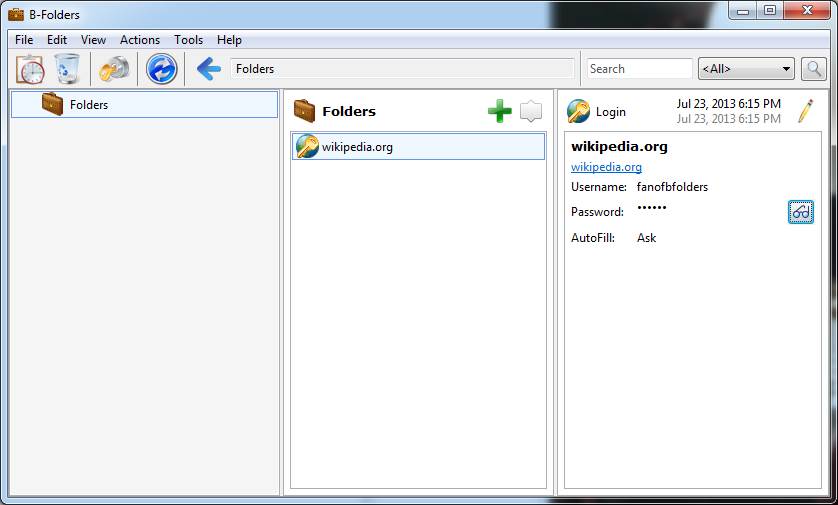838x505 pixels.
Task: Open the <All> search filter dropdown
Action: [746, 69]
